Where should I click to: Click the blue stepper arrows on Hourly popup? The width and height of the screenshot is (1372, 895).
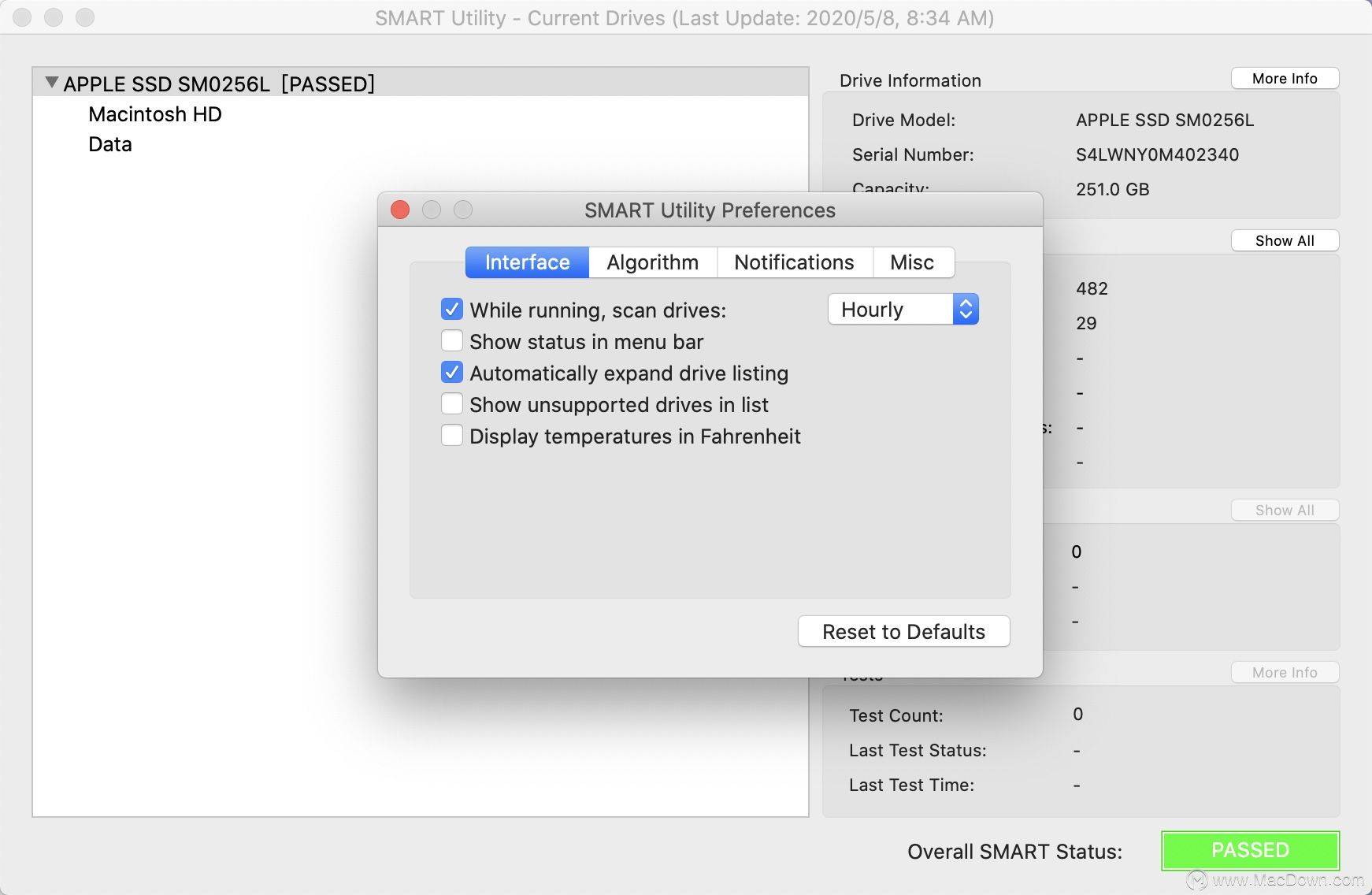point(966,309)
